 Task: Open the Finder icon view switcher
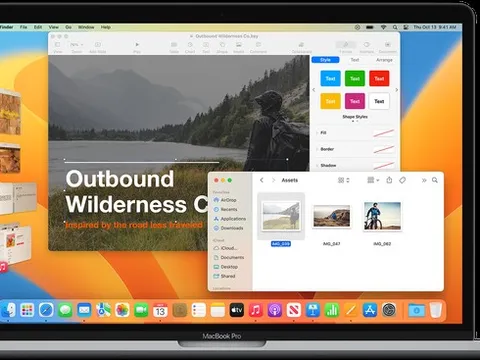tap(343, 180)
